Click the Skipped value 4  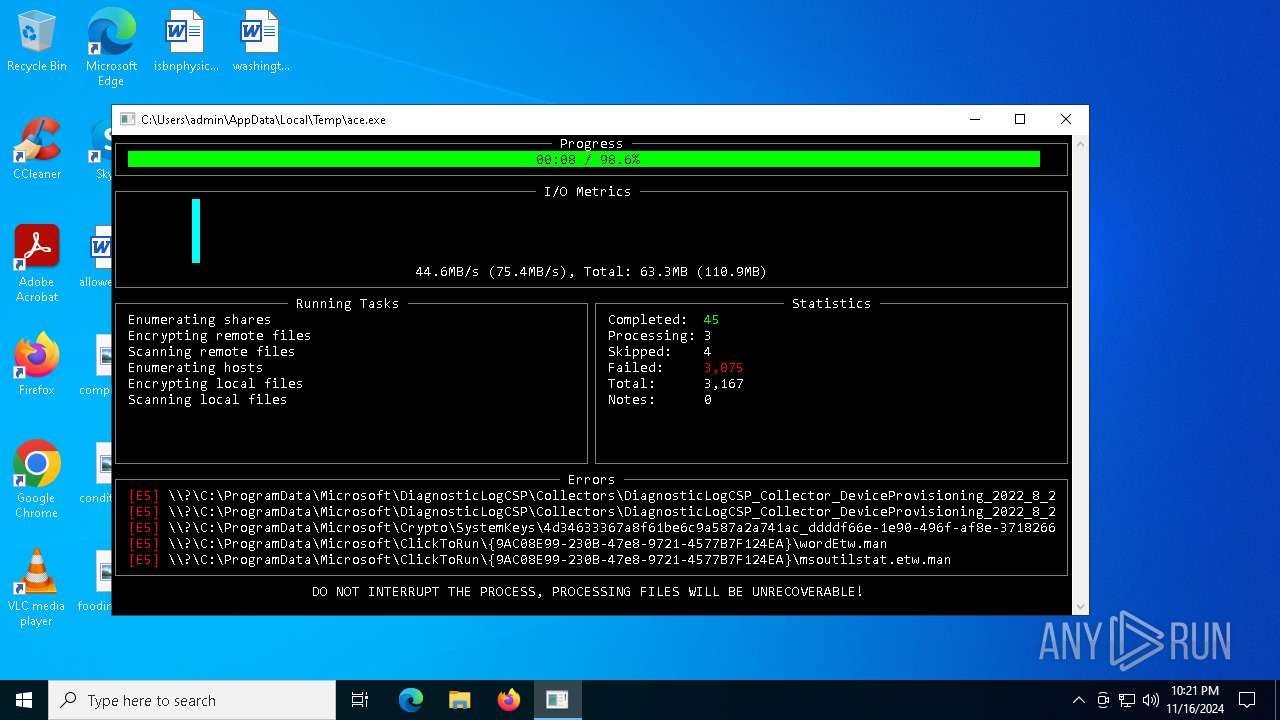[707, 351]
